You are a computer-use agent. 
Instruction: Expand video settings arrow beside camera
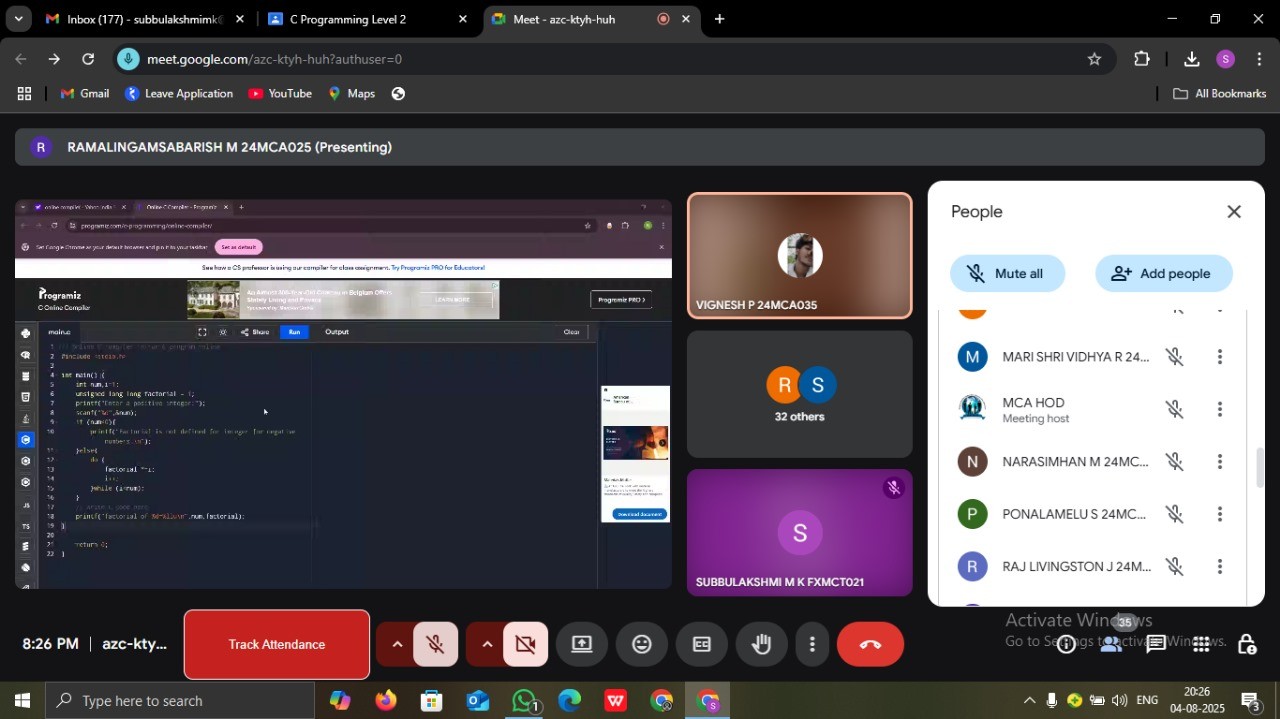487,645
